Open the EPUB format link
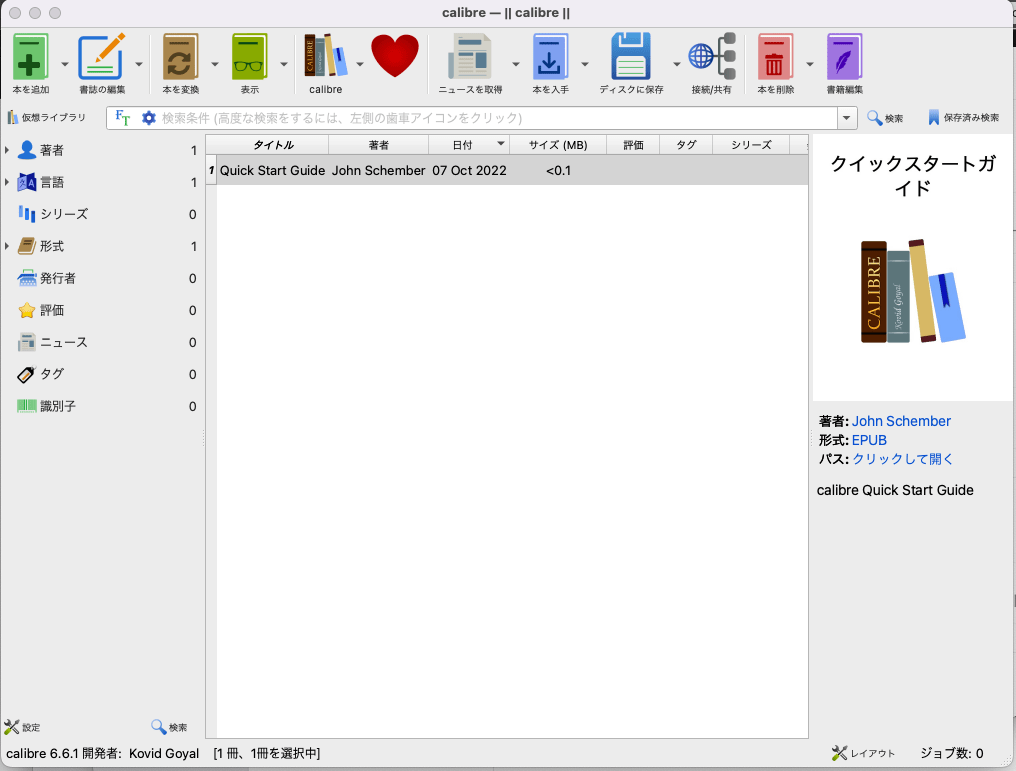 [869, 440]
